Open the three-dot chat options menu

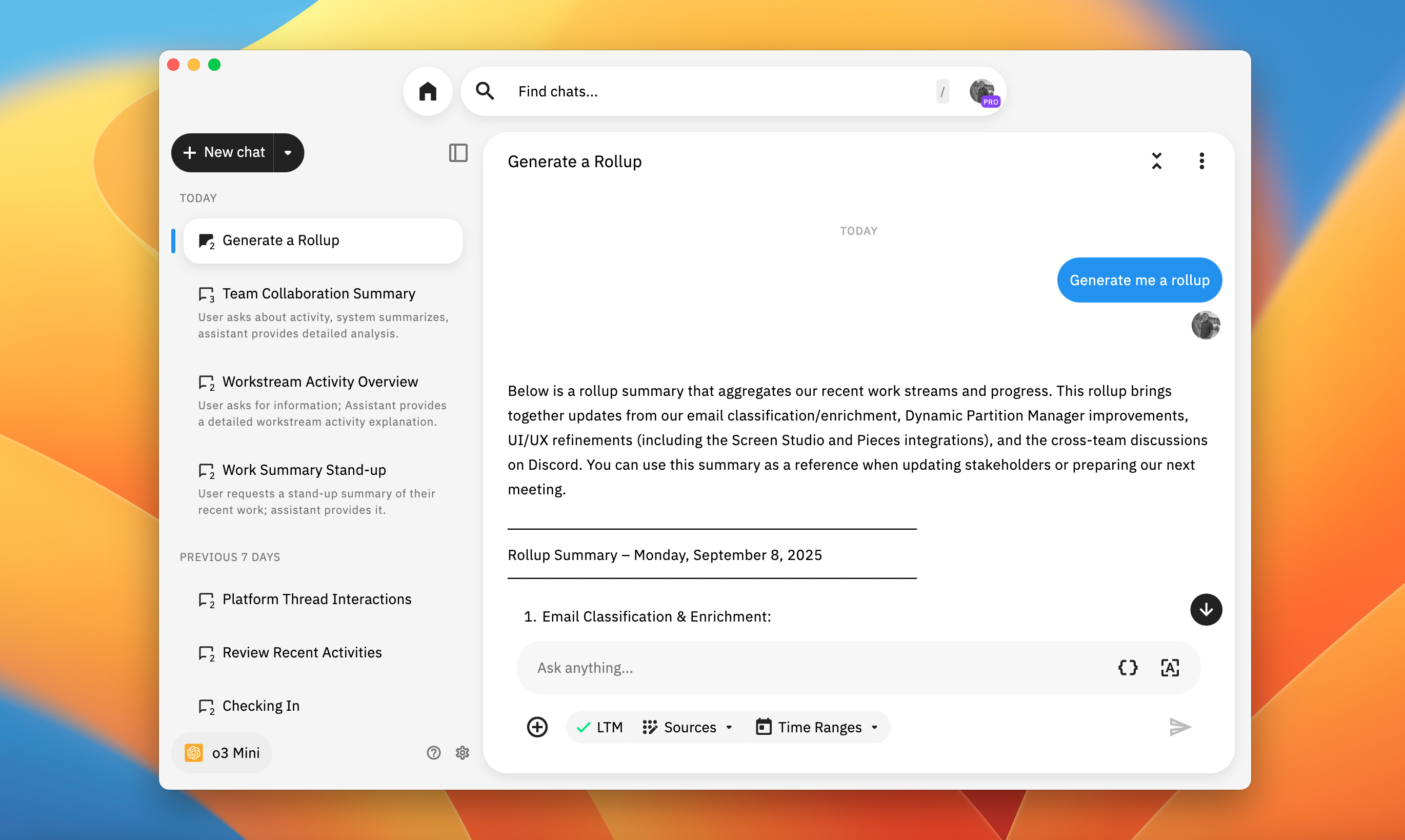click(x=1201, y=161)
